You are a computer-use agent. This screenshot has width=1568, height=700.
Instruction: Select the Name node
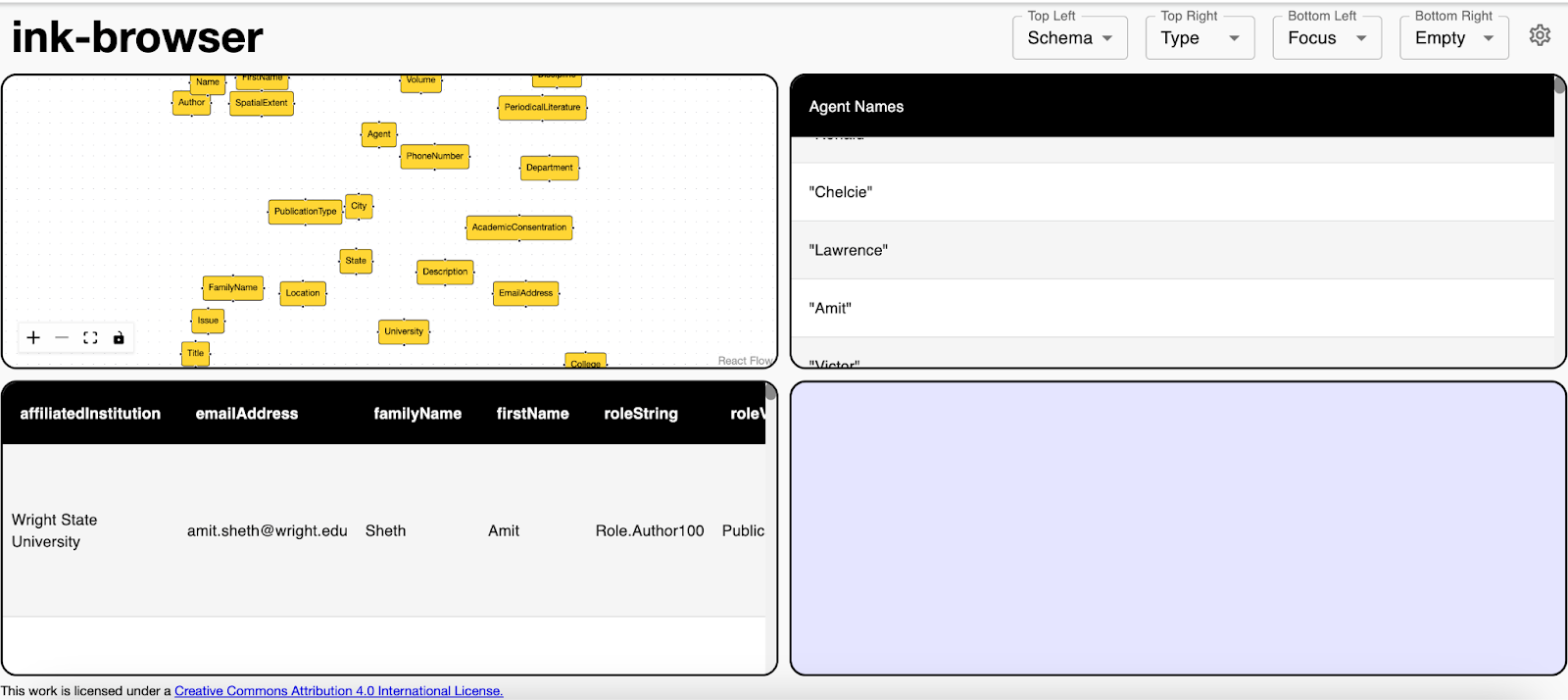tap(208, 83)
